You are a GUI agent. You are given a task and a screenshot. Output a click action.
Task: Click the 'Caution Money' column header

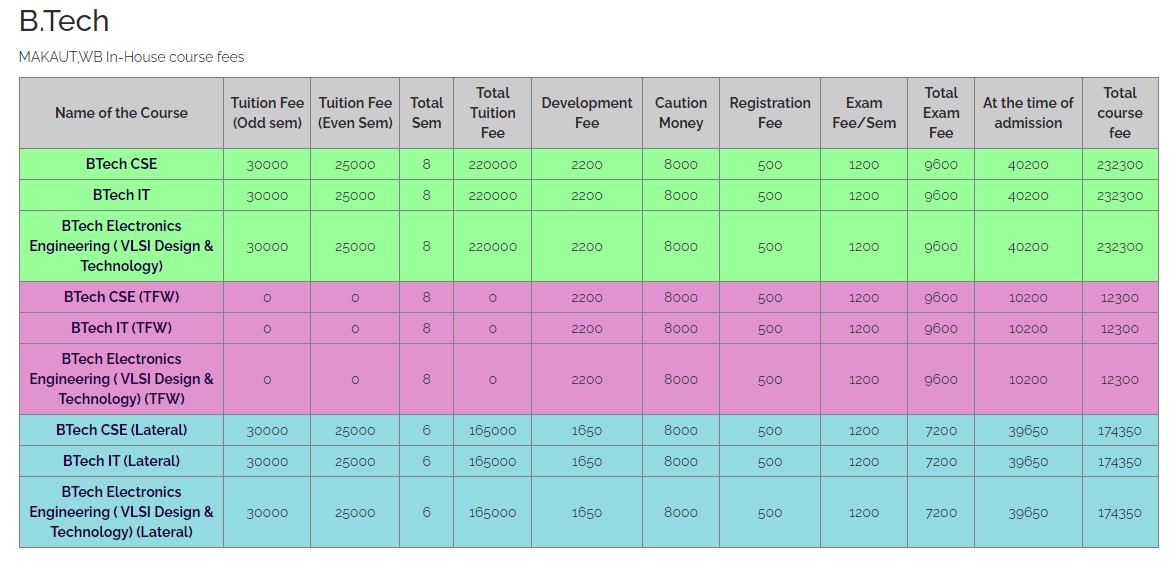click(x=681, y=113)
